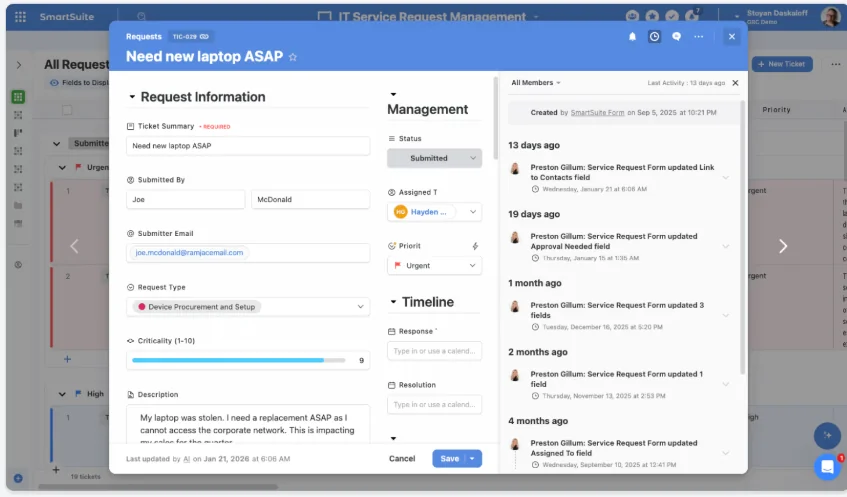Toggle the activity history clock icon
847x497 pixels.
[654, 37]
